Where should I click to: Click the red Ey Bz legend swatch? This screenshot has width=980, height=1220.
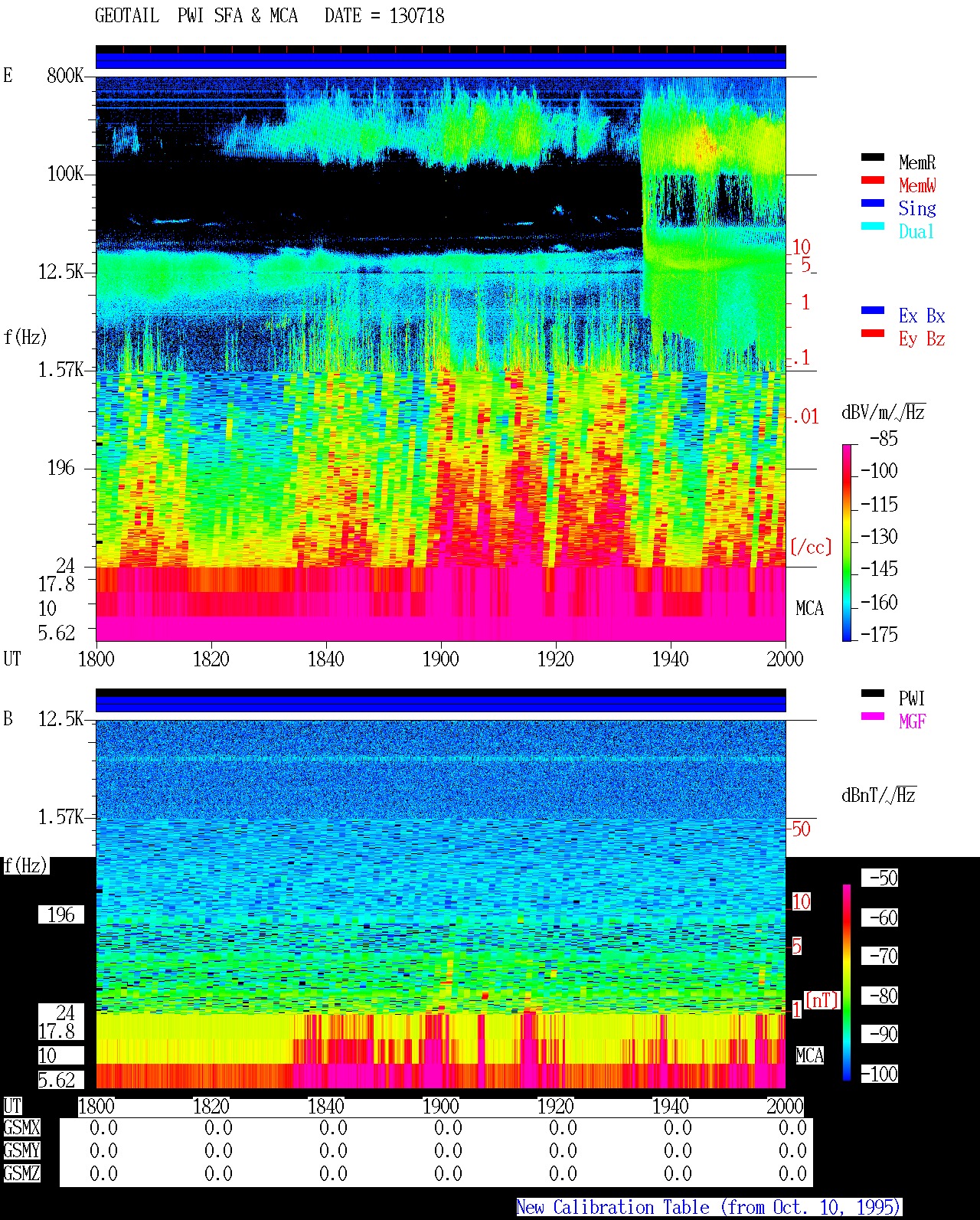tap(873, 334)
